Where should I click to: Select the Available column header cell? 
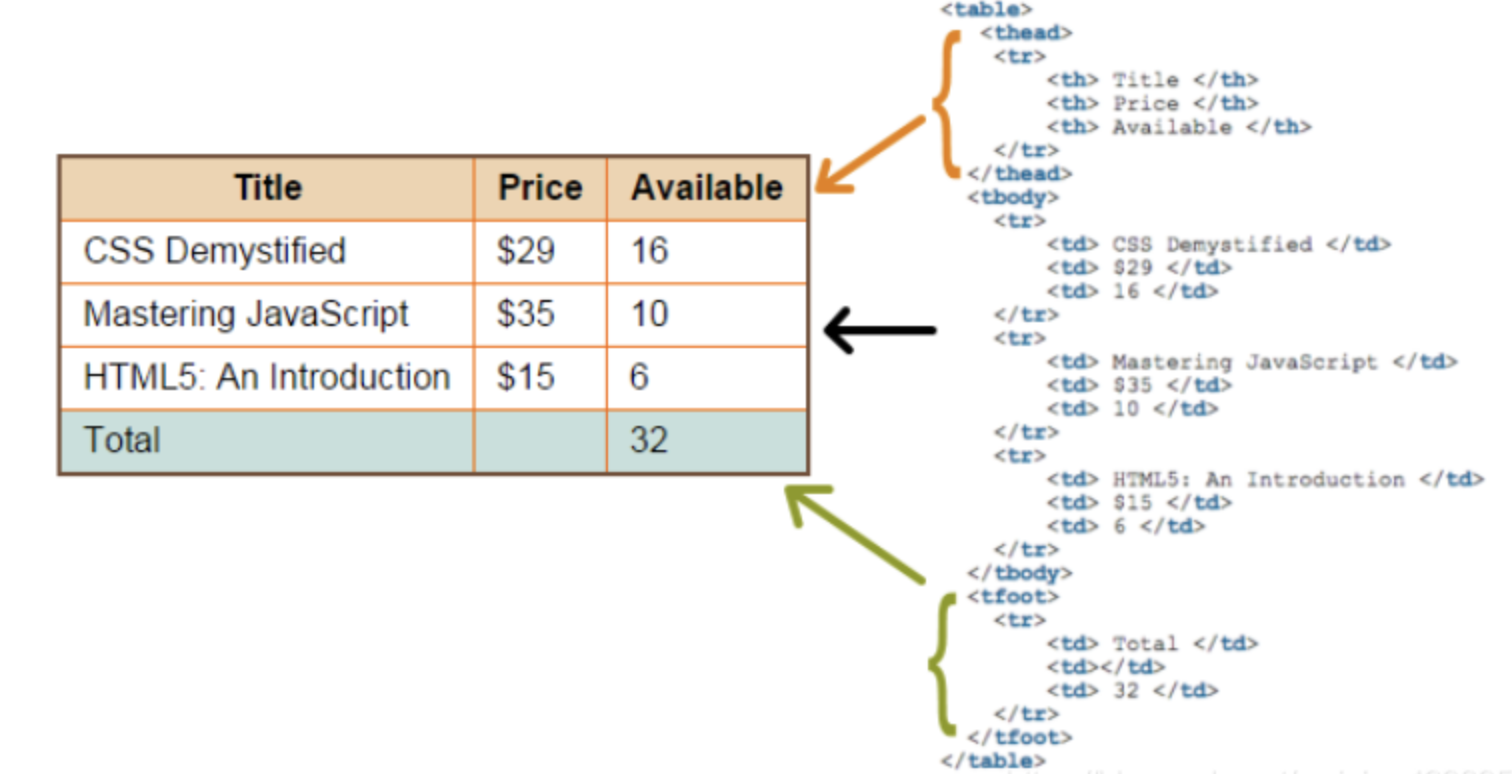(x=706, y=188)
